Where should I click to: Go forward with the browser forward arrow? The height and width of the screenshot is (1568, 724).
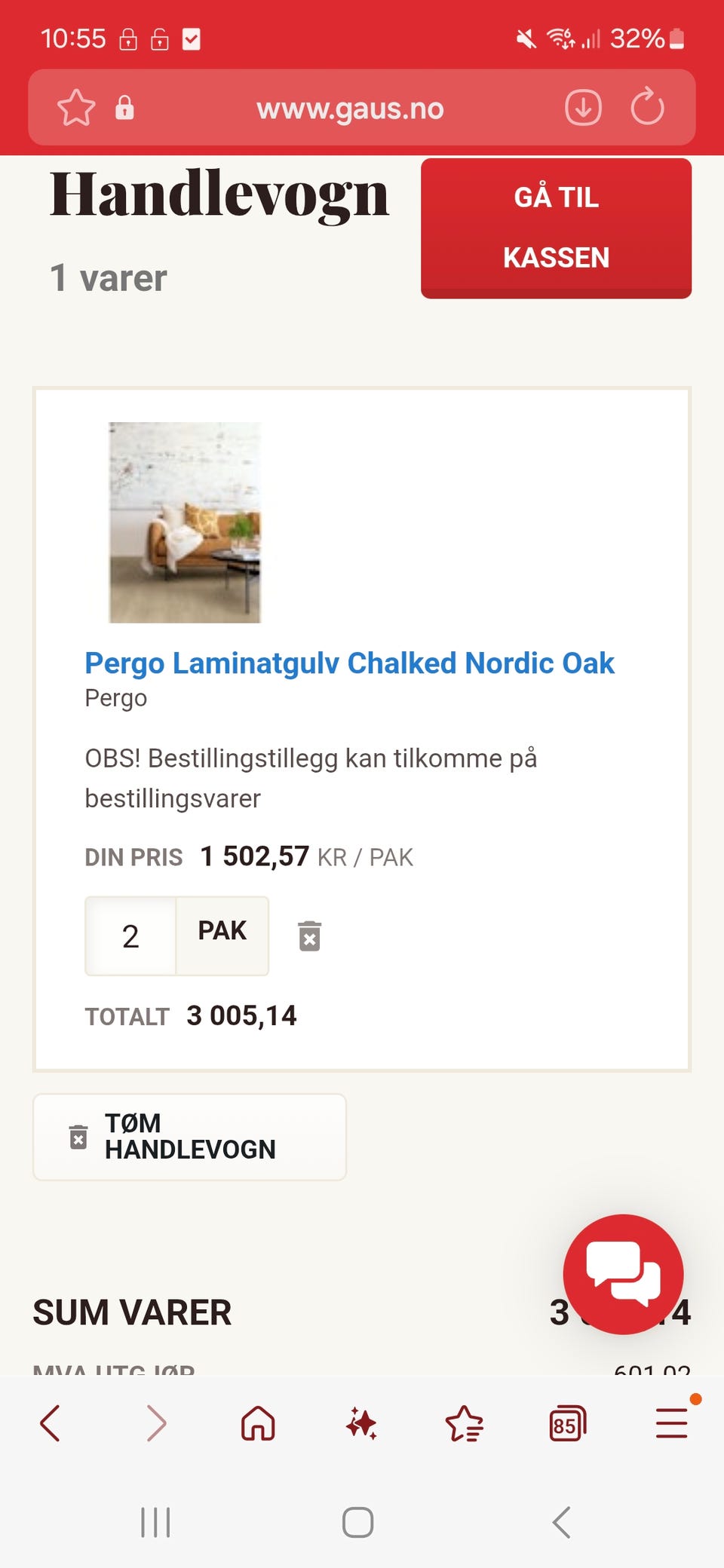click(x=155, y=1423)
